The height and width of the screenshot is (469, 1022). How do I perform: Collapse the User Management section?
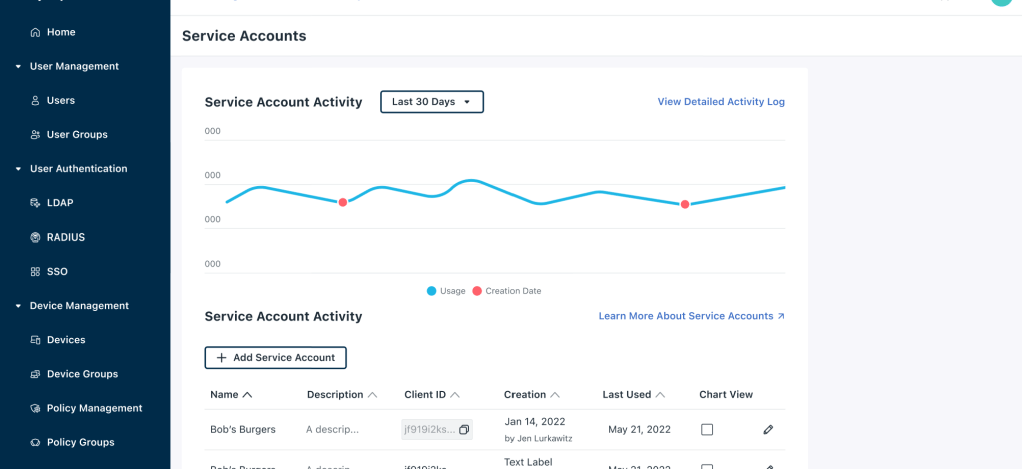[18, 67]
